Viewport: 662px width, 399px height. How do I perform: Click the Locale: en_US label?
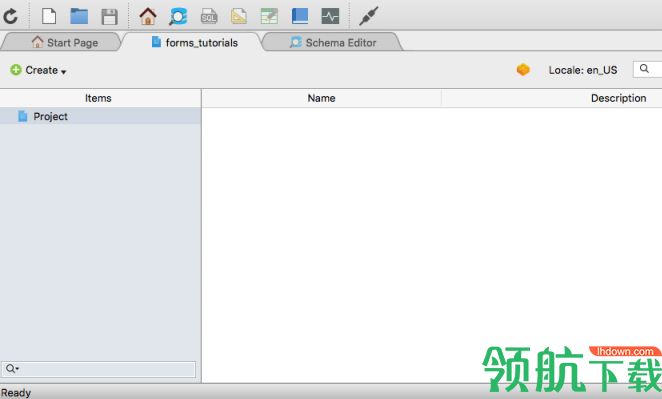tap(583, 70)
